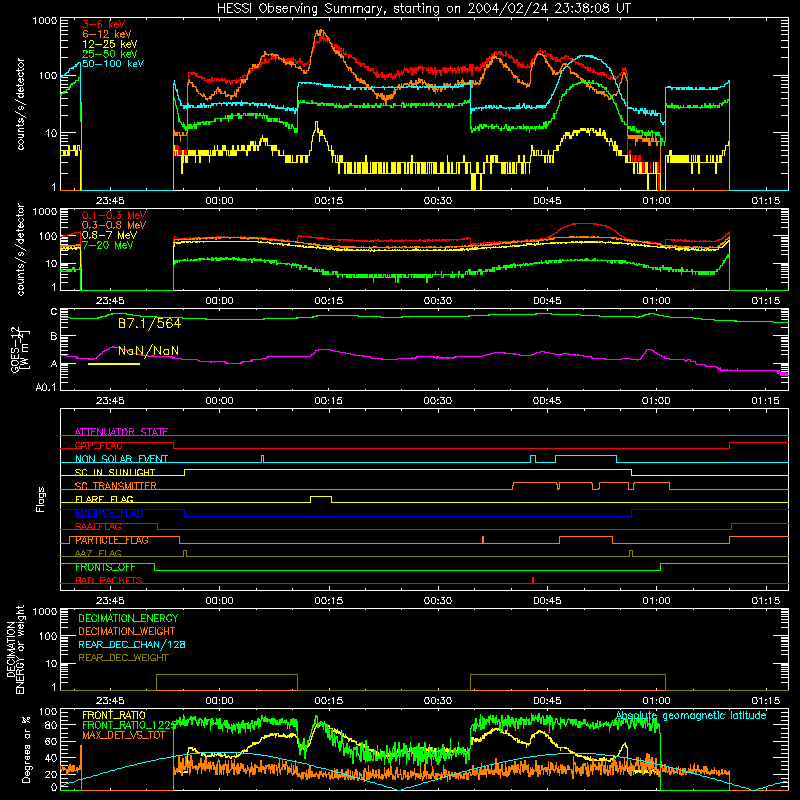800x800 pixels.
Task: Click the counts/s/detector axis label of top plot
Action: point(20,104)
